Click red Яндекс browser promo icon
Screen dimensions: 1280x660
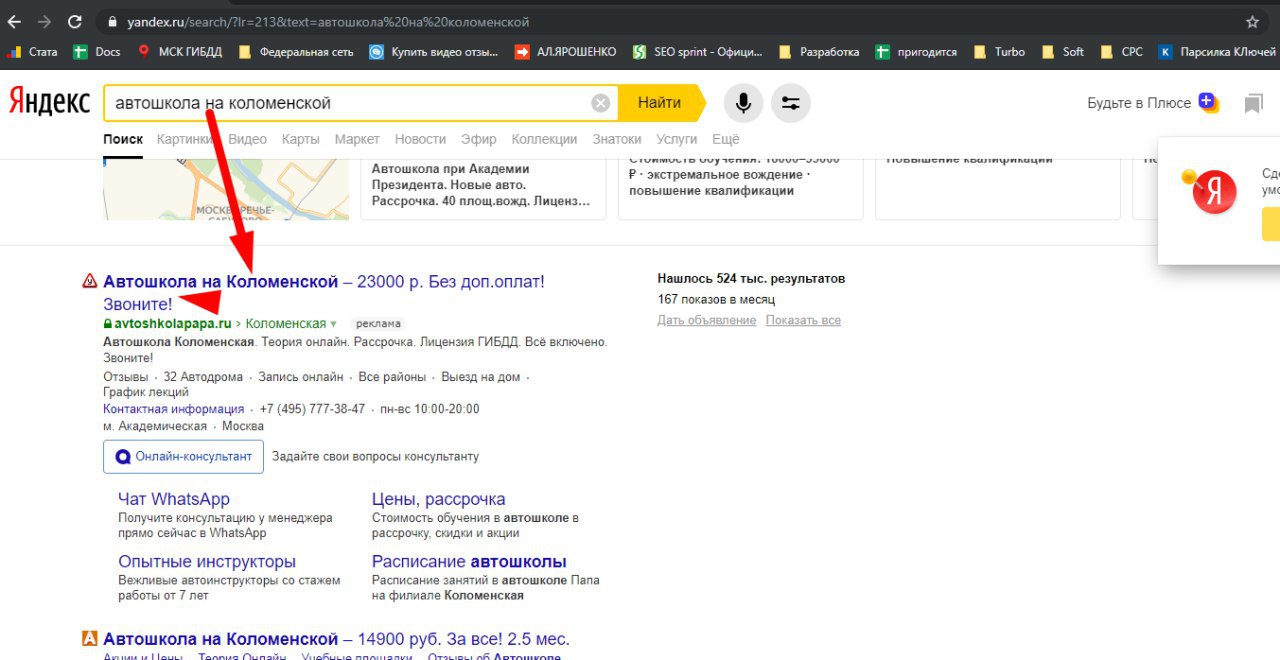[1214, 192]
